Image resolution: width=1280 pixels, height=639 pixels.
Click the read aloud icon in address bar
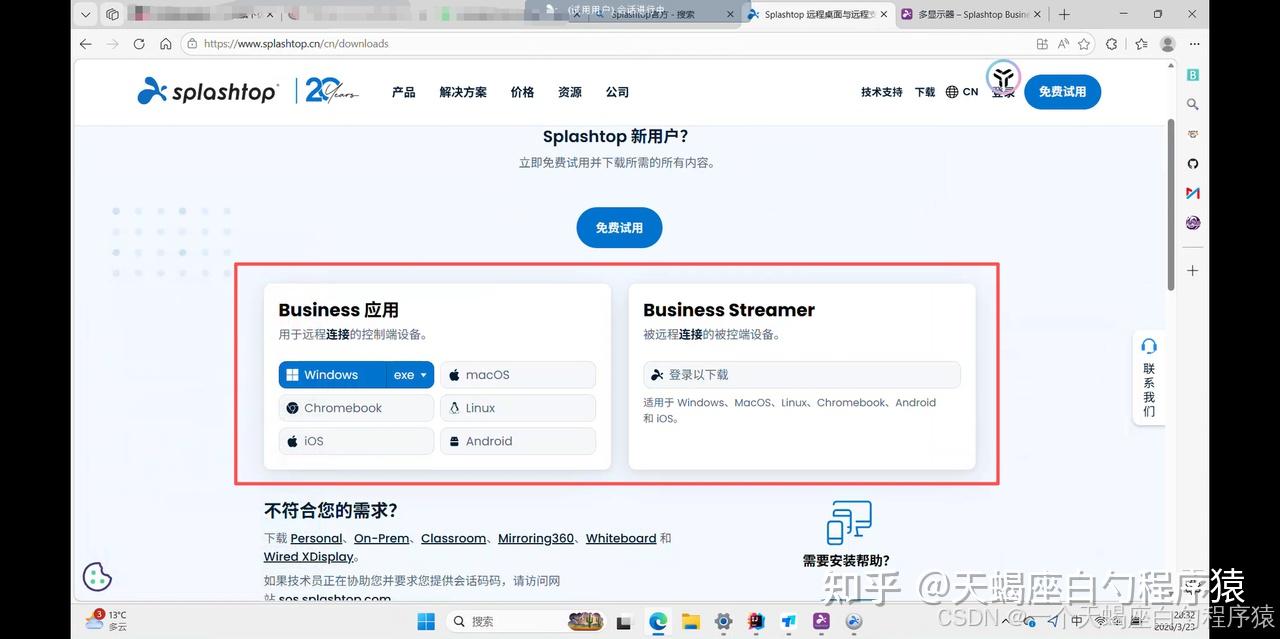coord(1063,44)
